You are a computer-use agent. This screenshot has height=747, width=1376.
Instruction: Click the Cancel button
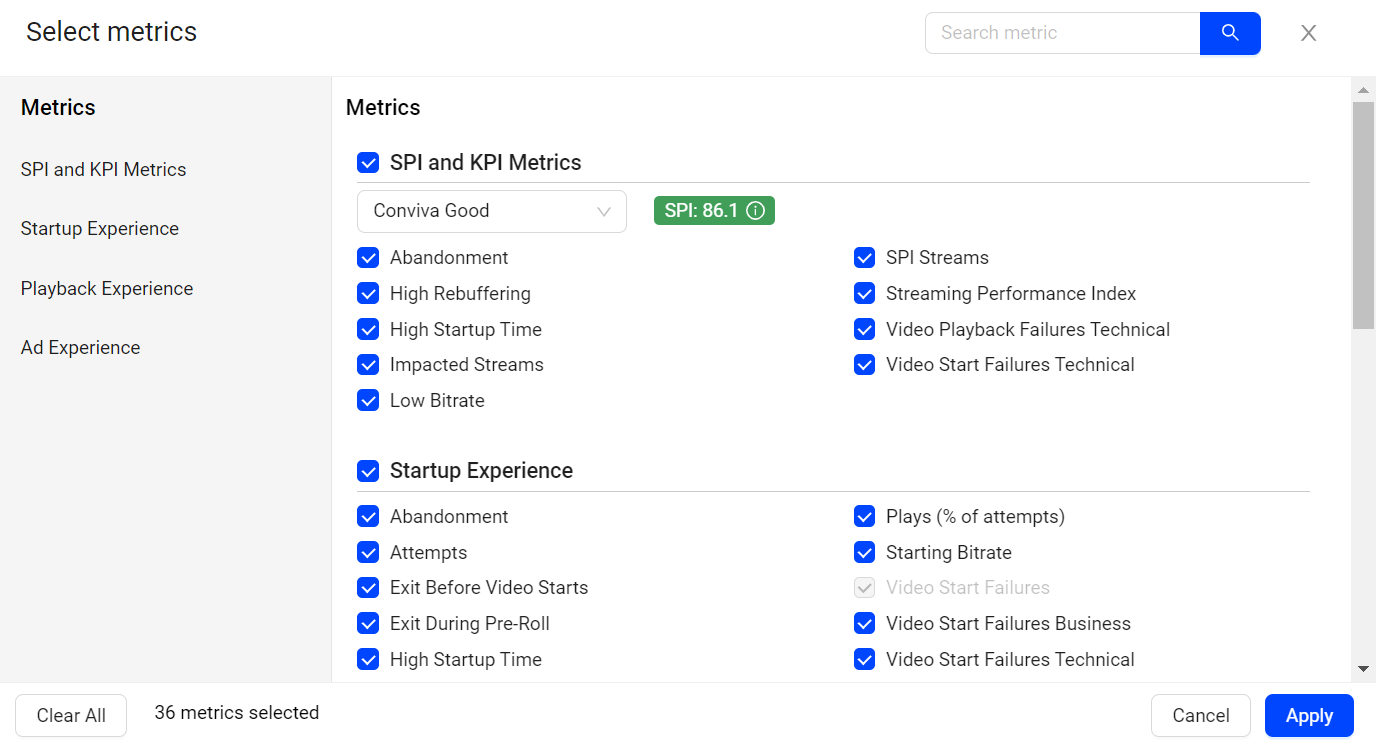(x=1200, y=716)
